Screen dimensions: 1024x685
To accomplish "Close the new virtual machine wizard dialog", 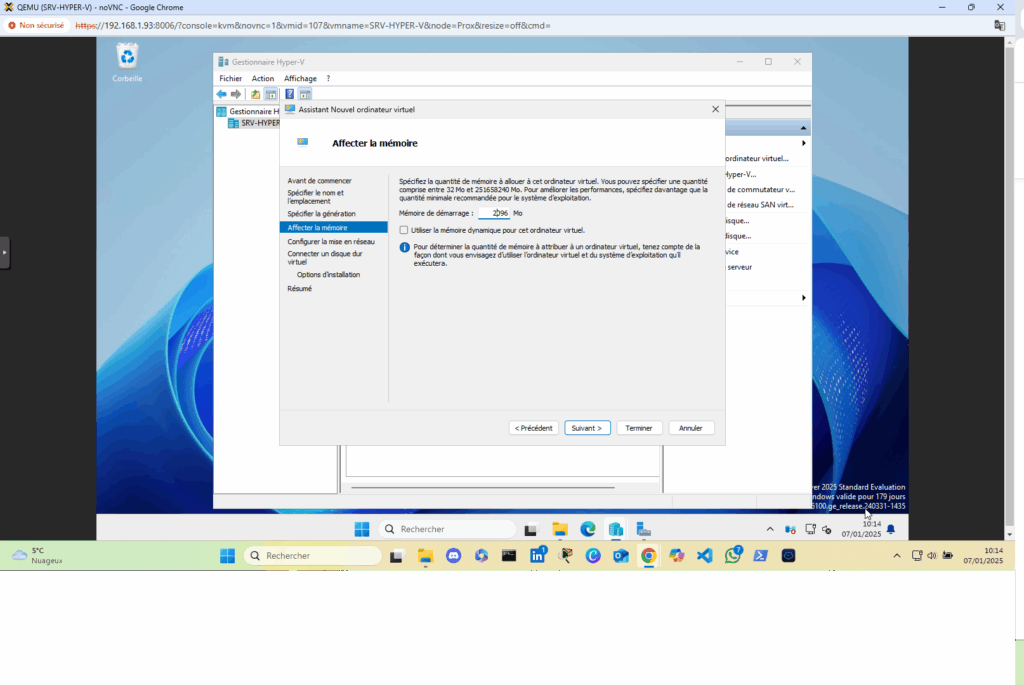I will pyautogui.click(x=715, y=109).
